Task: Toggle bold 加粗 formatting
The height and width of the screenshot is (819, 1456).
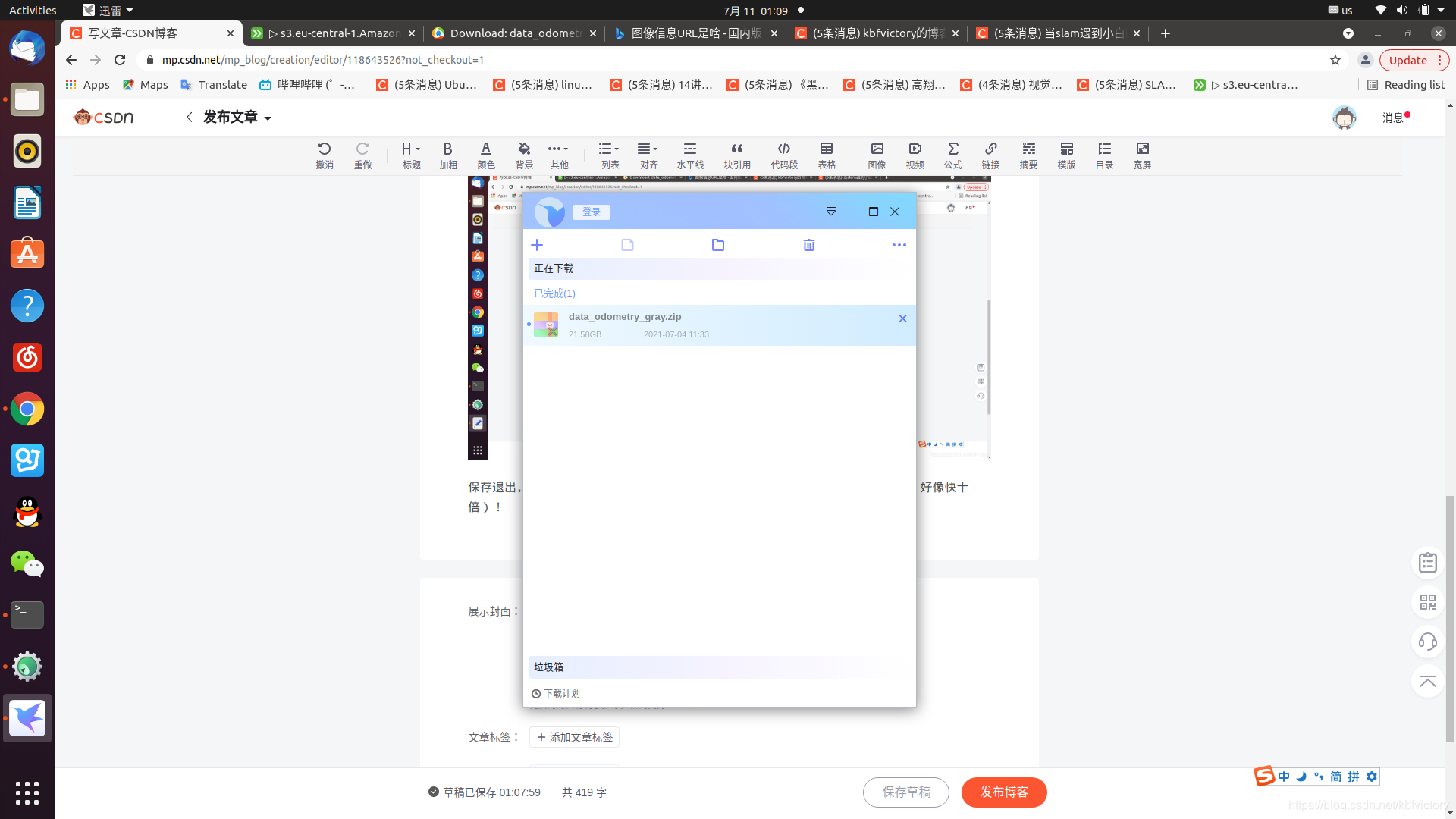Action: pos(447,155)
